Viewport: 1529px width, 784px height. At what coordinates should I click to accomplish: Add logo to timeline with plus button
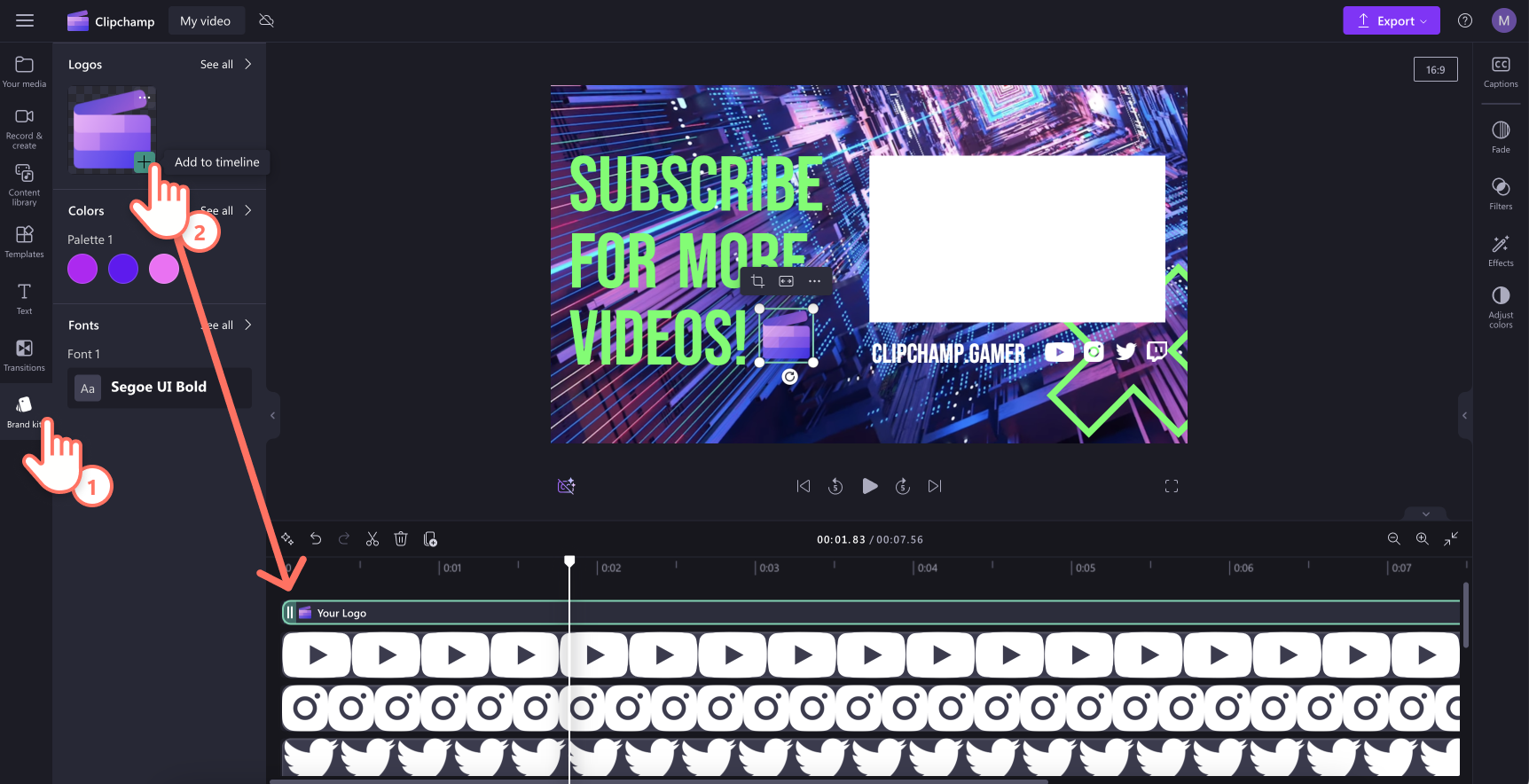coord(144,161)
